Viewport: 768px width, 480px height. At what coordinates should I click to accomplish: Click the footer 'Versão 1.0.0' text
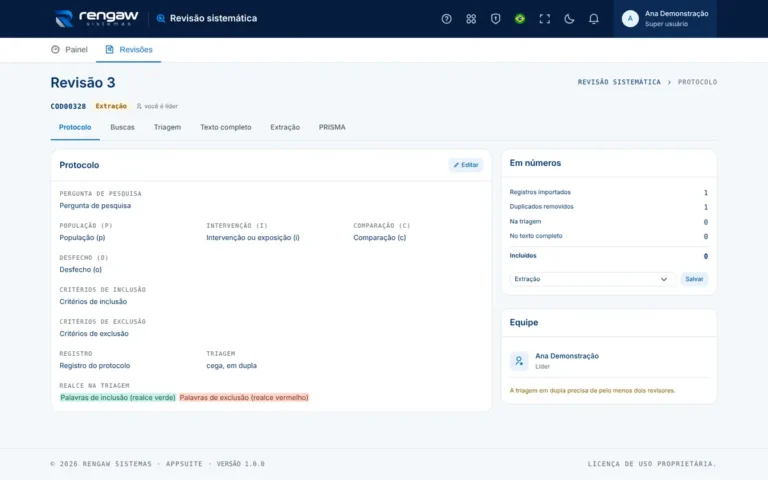240,464
